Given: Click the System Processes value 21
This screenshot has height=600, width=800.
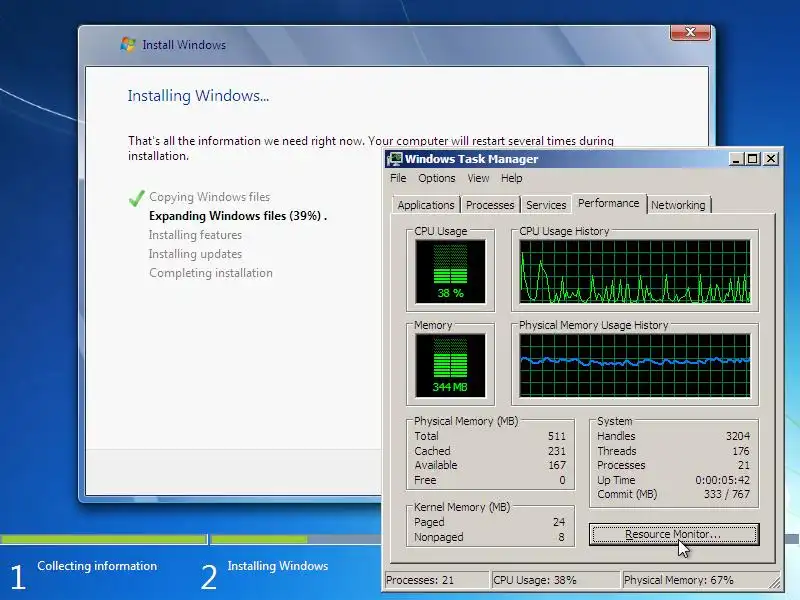Looking at the screenshot, I should 744,465.
